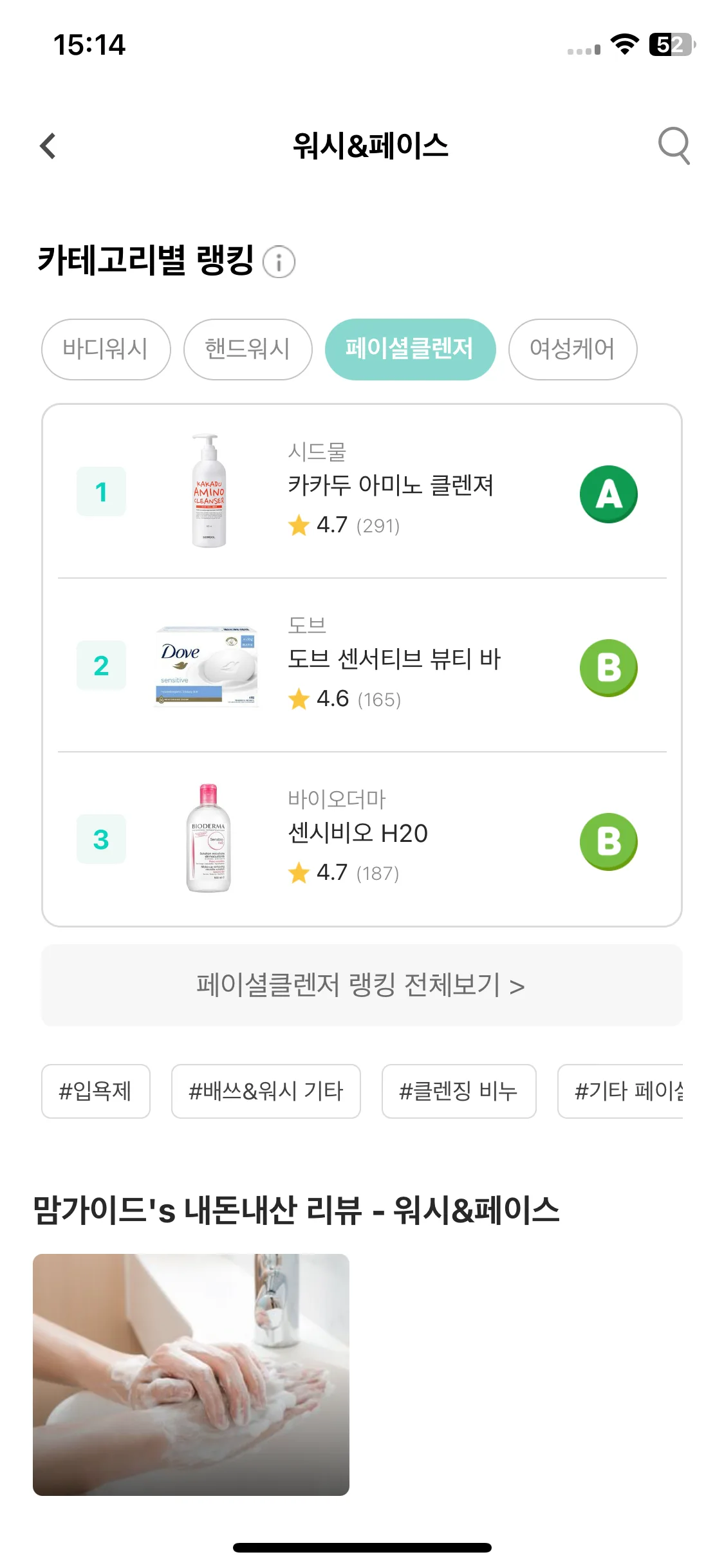Open search with magnifier icon
Image resolution: width=724 pixels, height=1568 pixels.
pos(674,146)
